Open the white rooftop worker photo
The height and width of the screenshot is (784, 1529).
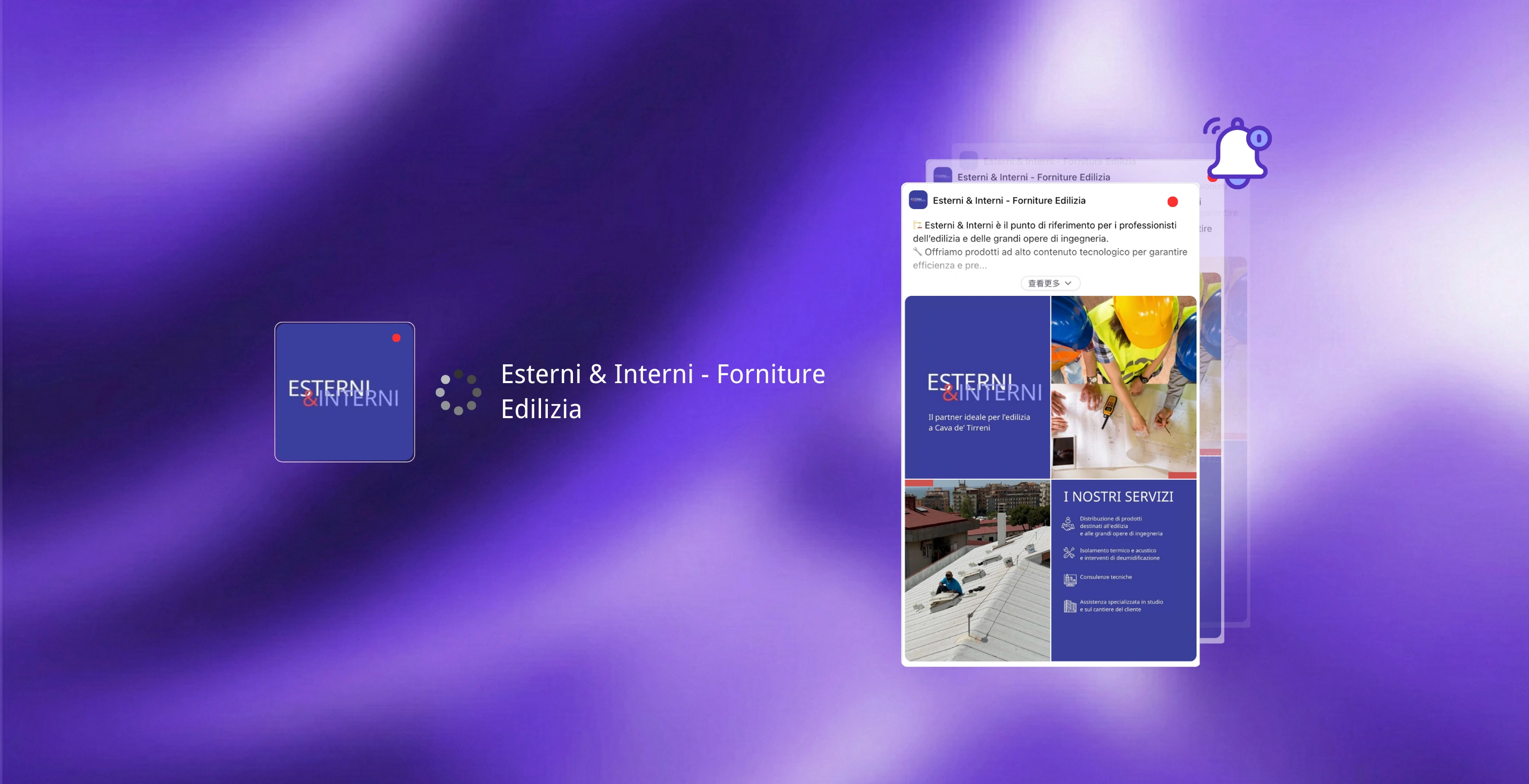pyautogui.click(x=977, y=571)
